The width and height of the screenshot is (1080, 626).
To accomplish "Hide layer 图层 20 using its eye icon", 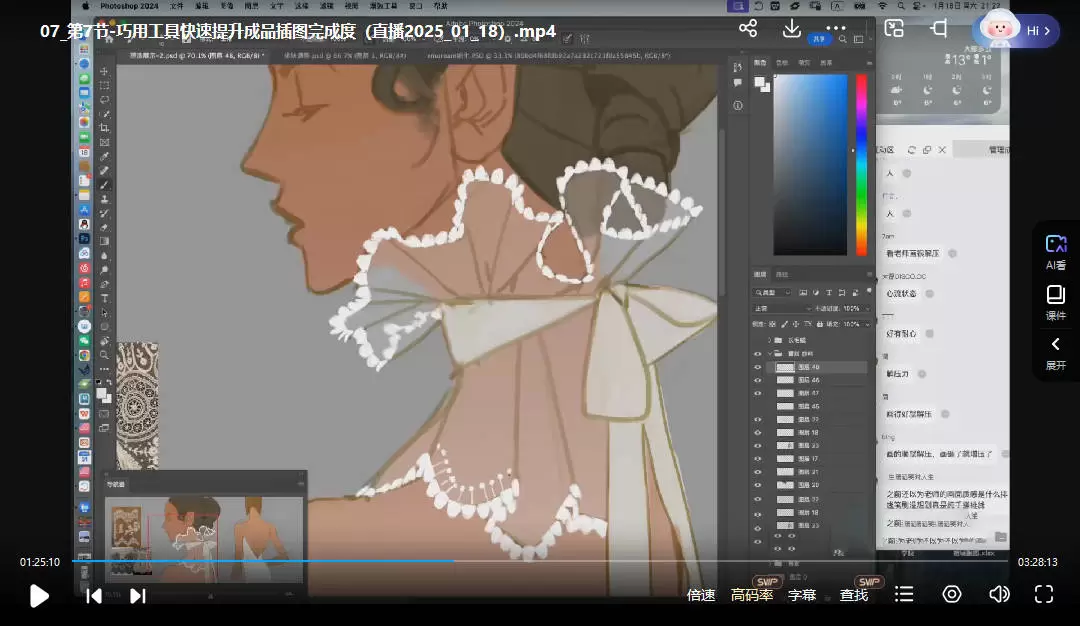I will pos(758,485).
